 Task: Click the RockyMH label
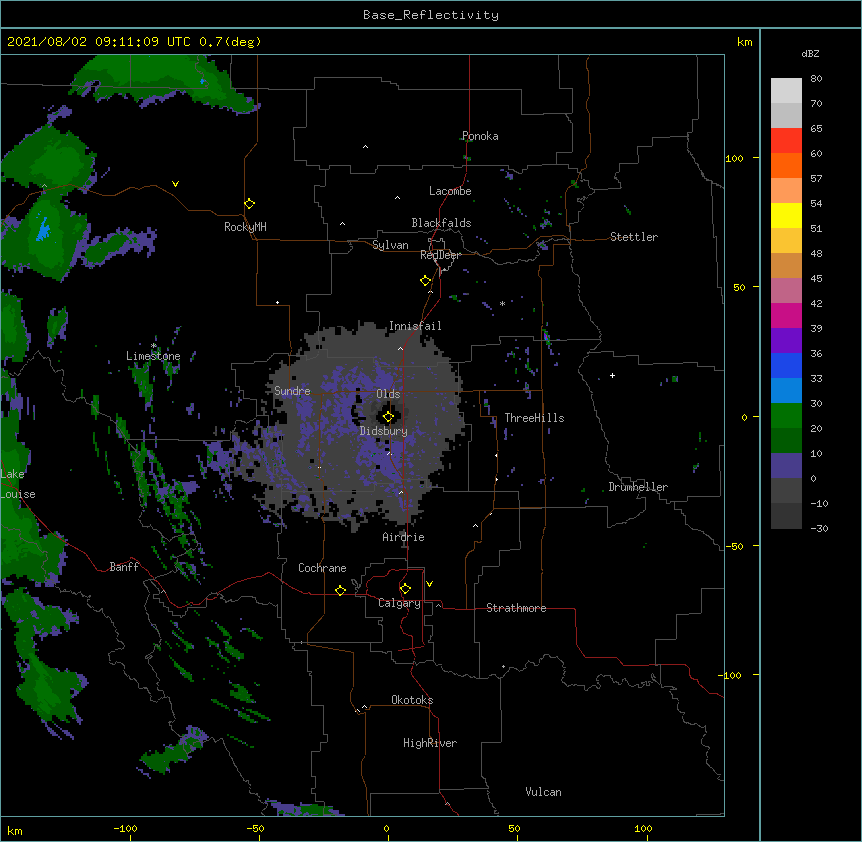(245, 227)
